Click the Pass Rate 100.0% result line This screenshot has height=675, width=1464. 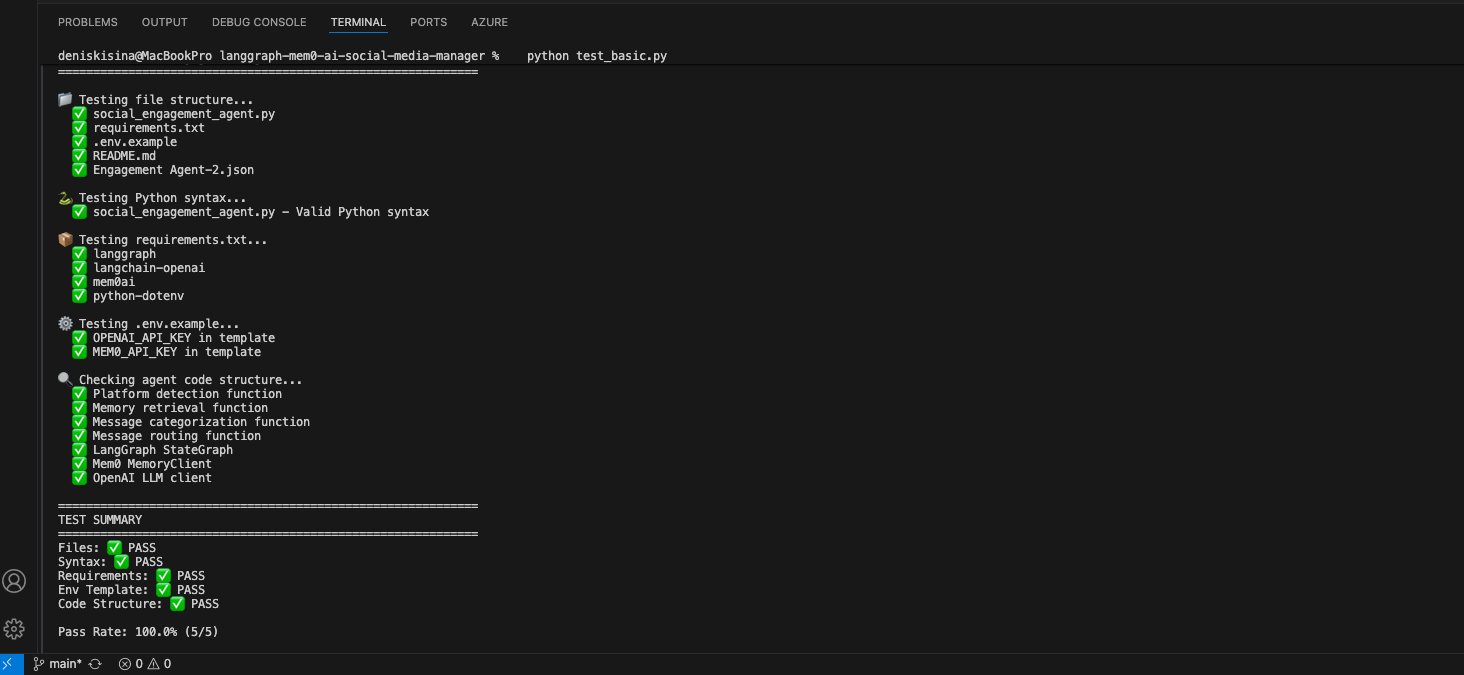pyautogui.click(x=137, y=631)
